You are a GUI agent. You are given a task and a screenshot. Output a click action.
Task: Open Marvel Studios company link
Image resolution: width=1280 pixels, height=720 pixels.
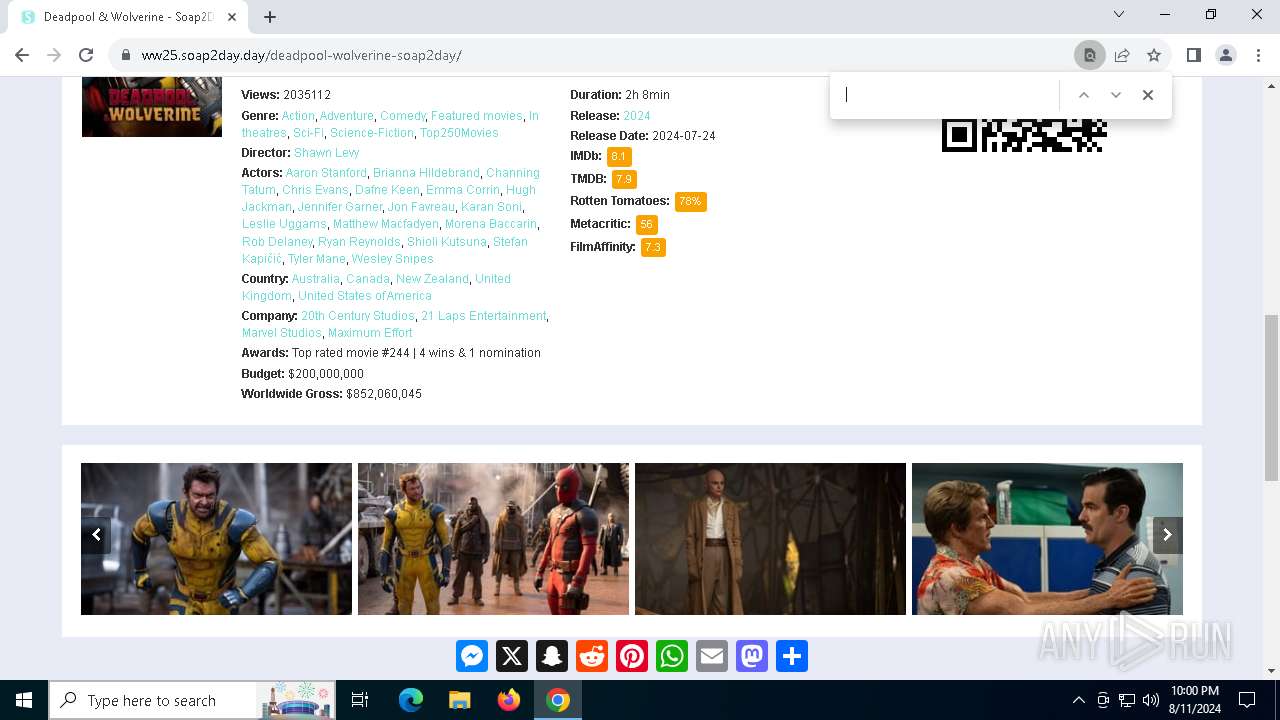pyautogui.click(x=281, y=333)
